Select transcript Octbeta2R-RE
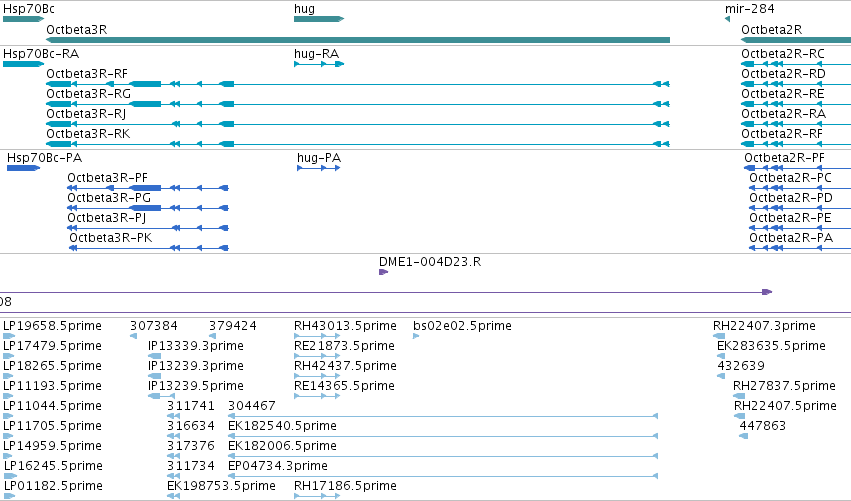 coord(783,94)
